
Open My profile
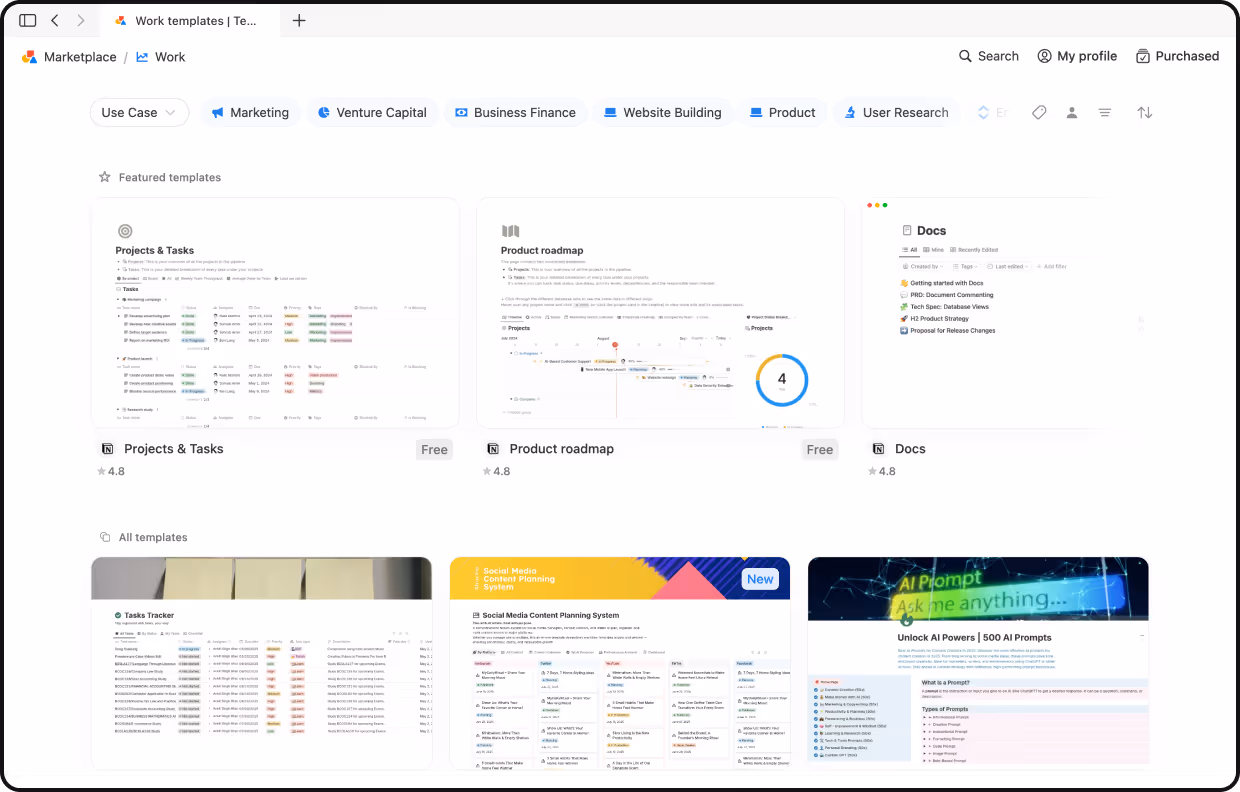click(1077, 56)
